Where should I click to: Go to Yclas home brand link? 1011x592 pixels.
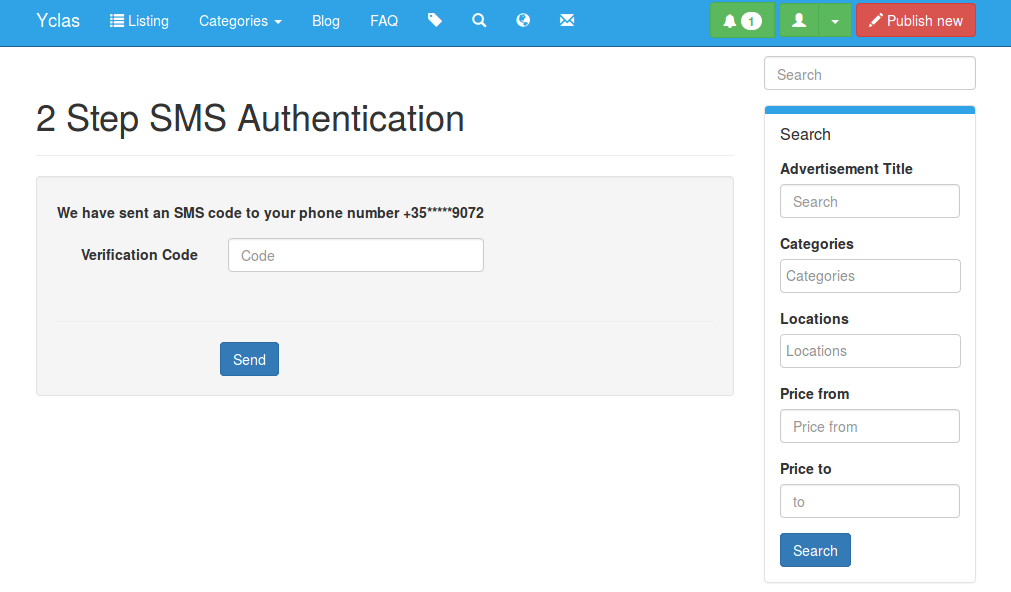click(x=58, y=21)
